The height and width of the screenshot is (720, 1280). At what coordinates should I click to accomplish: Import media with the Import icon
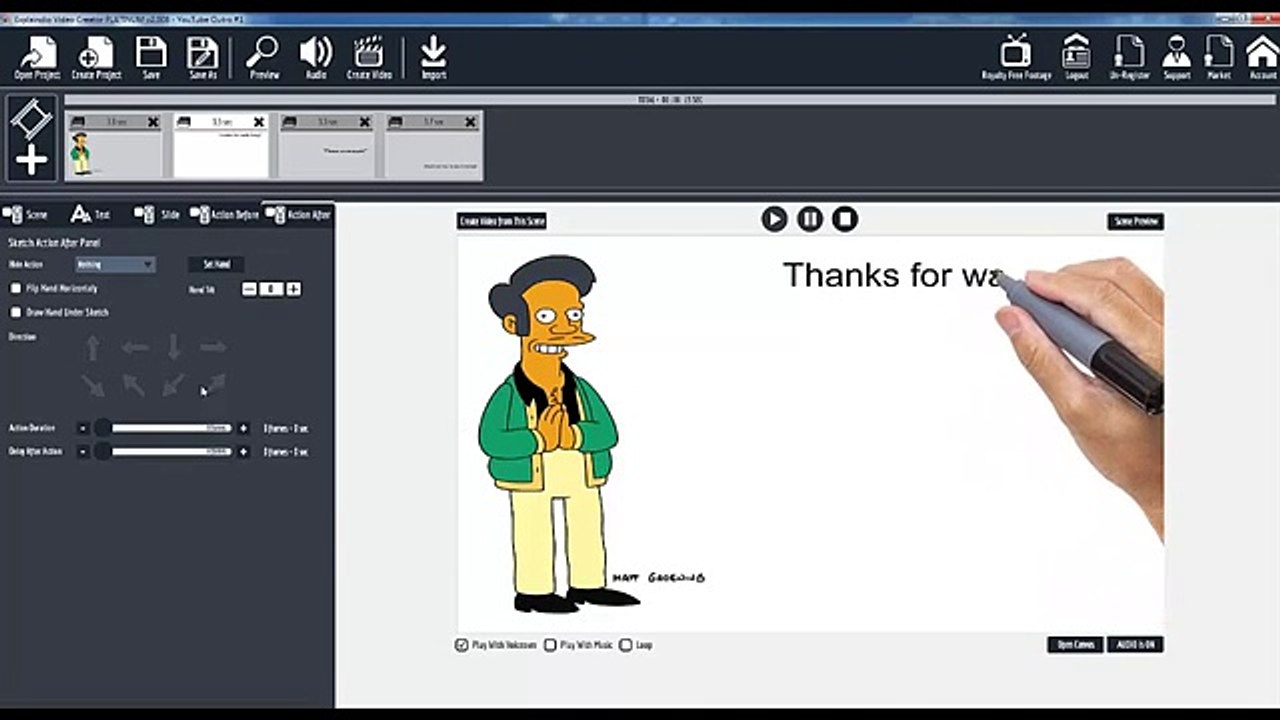click(x=434, y=58)
